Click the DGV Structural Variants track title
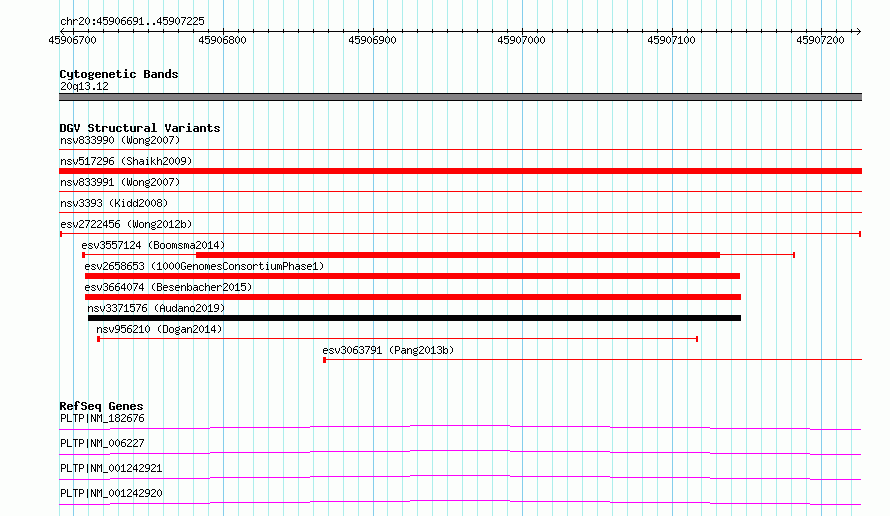 (x=140, y=128)
